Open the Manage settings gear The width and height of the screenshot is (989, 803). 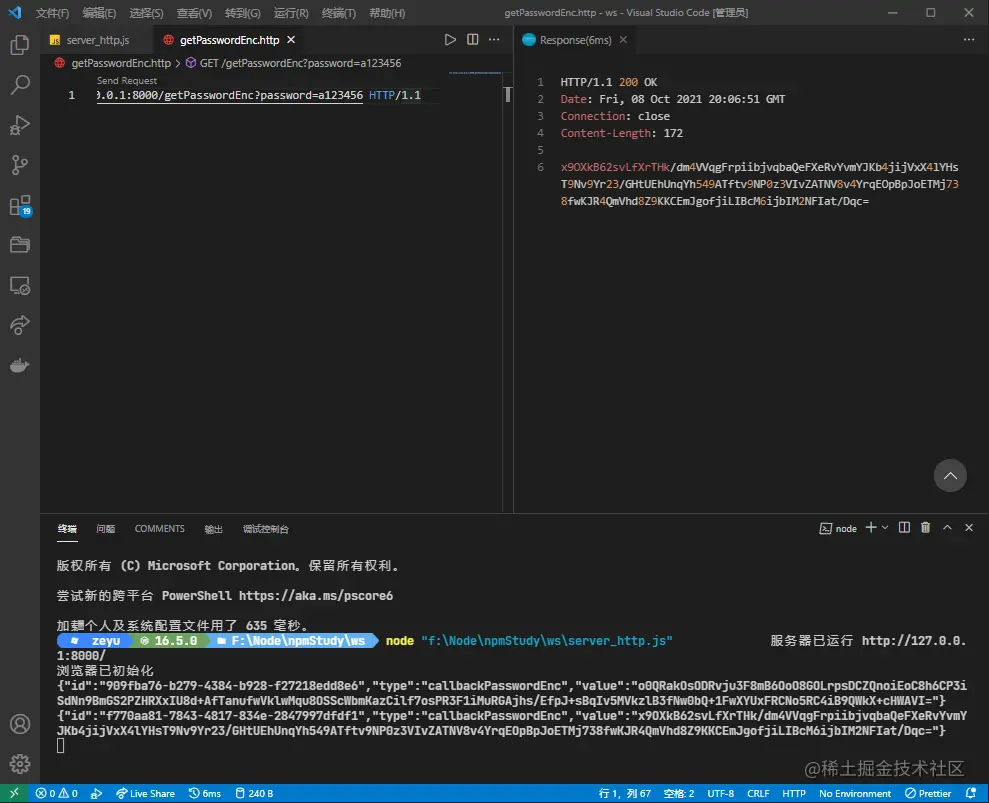click(20, 764)
